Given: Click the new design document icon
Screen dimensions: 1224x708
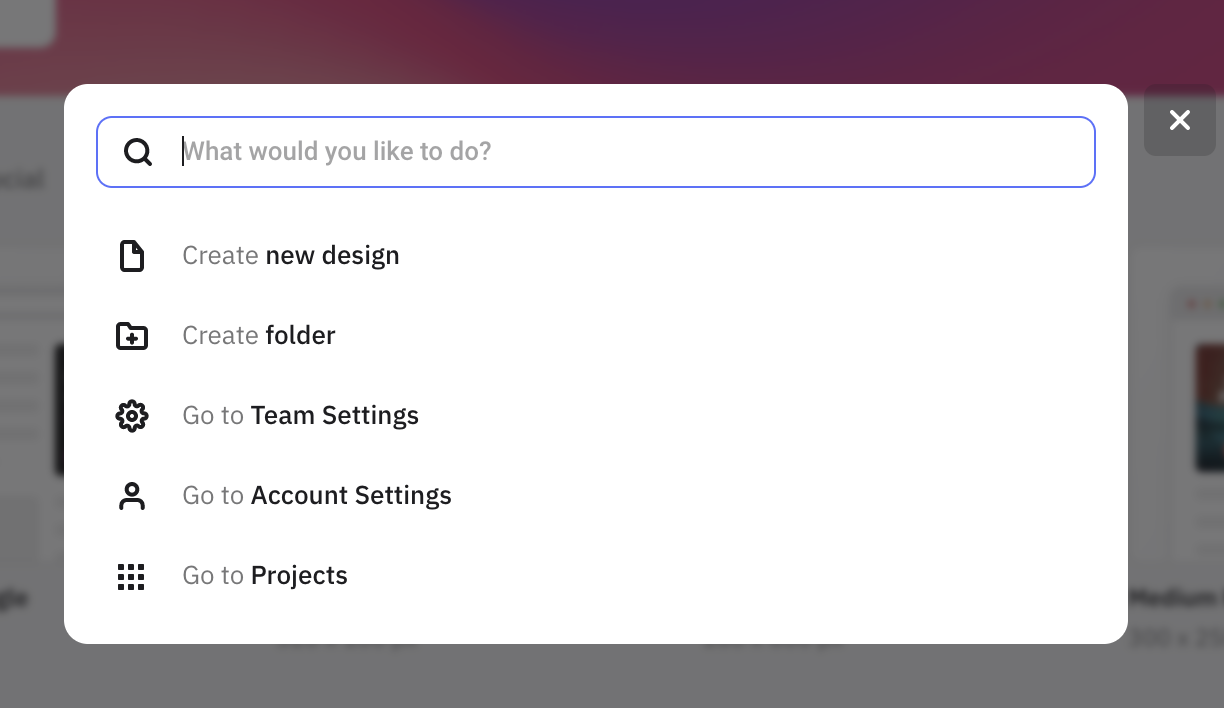Looking at the screenshot, I should [x=132, y=256].
